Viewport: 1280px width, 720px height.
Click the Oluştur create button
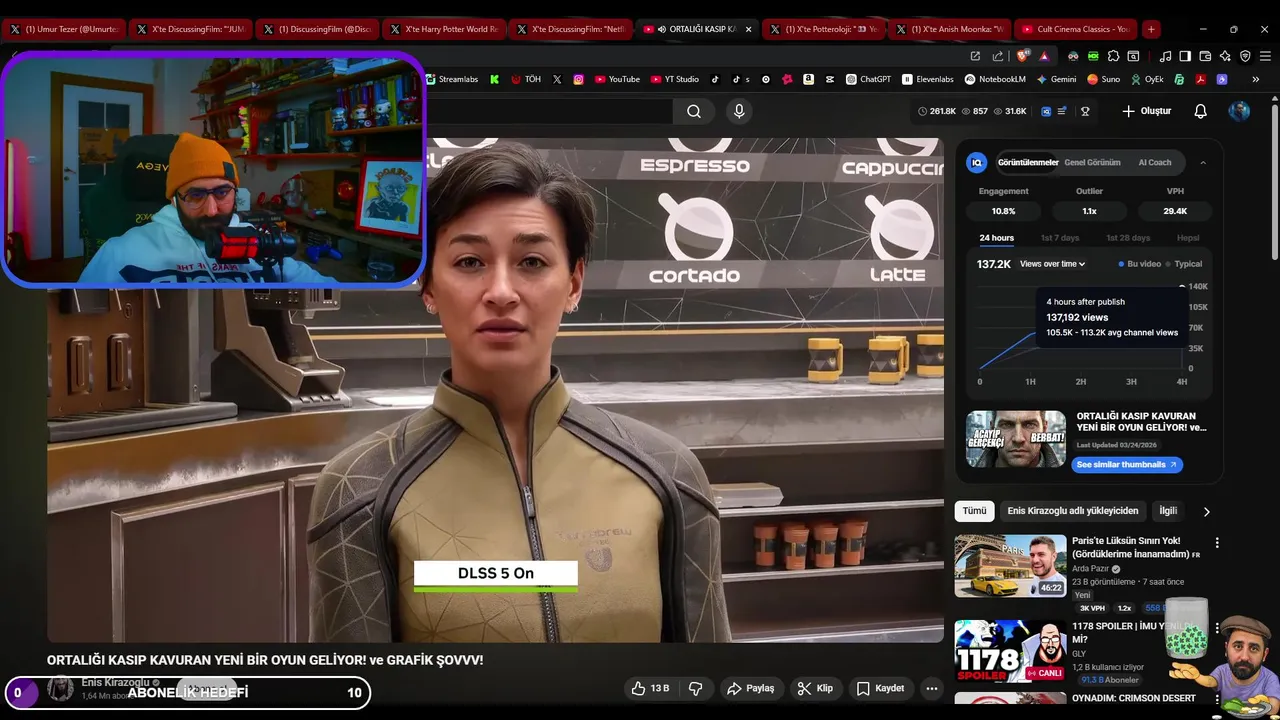[x=1146, y=111]
